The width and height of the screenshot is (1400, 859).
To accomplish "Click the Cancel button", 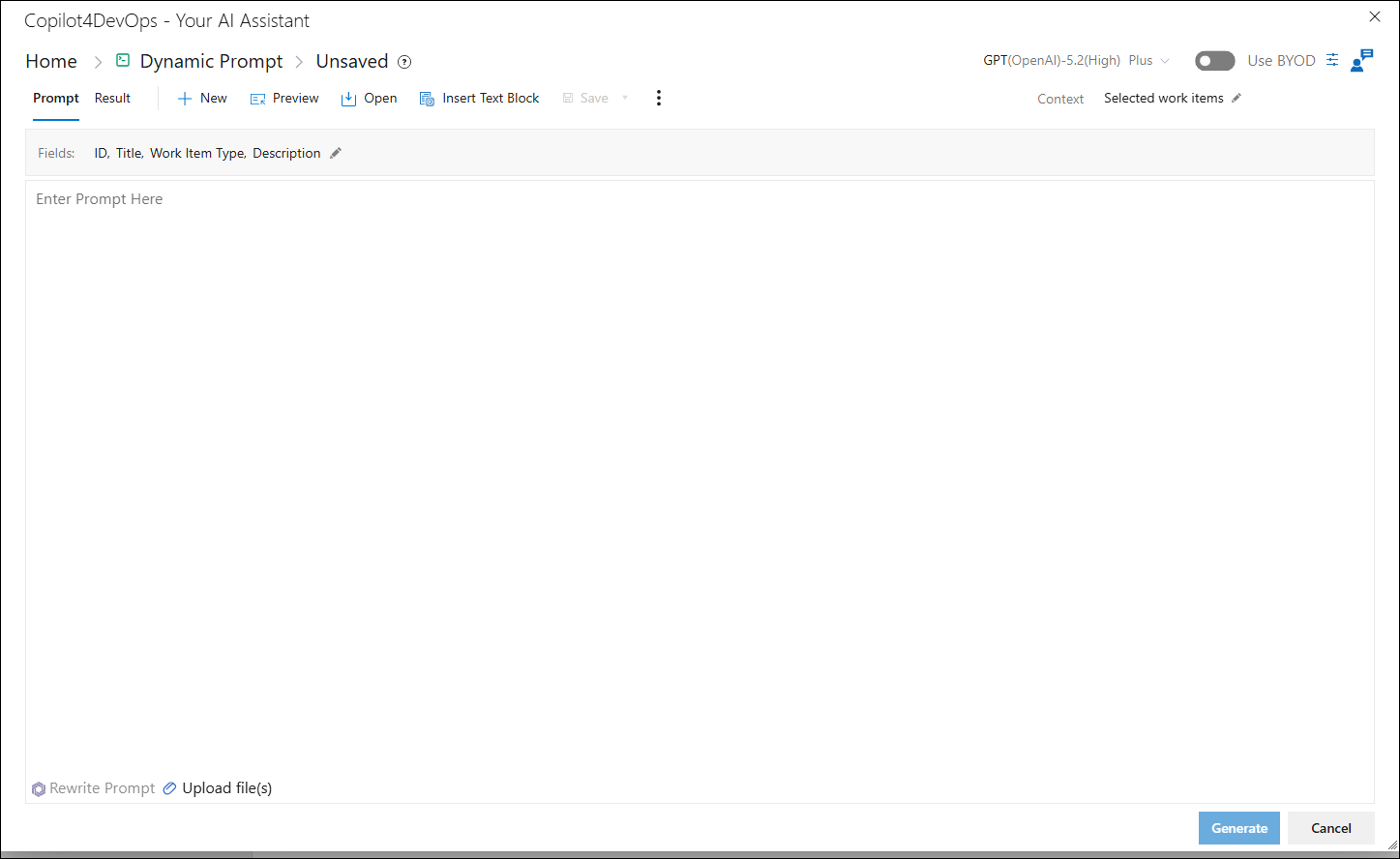I will click(x=1331, y=828).
